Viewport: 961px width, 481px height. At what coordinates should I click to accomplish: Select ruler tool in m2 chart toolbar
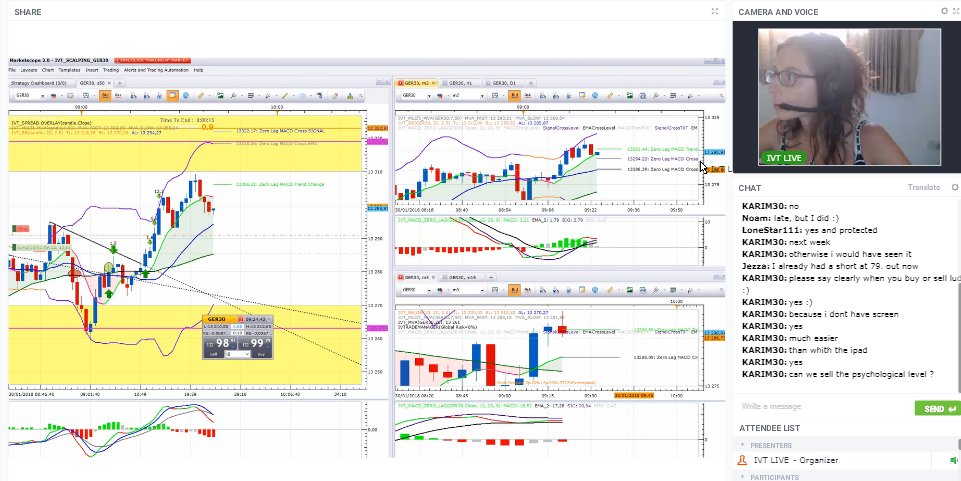[x=610, y=96]
